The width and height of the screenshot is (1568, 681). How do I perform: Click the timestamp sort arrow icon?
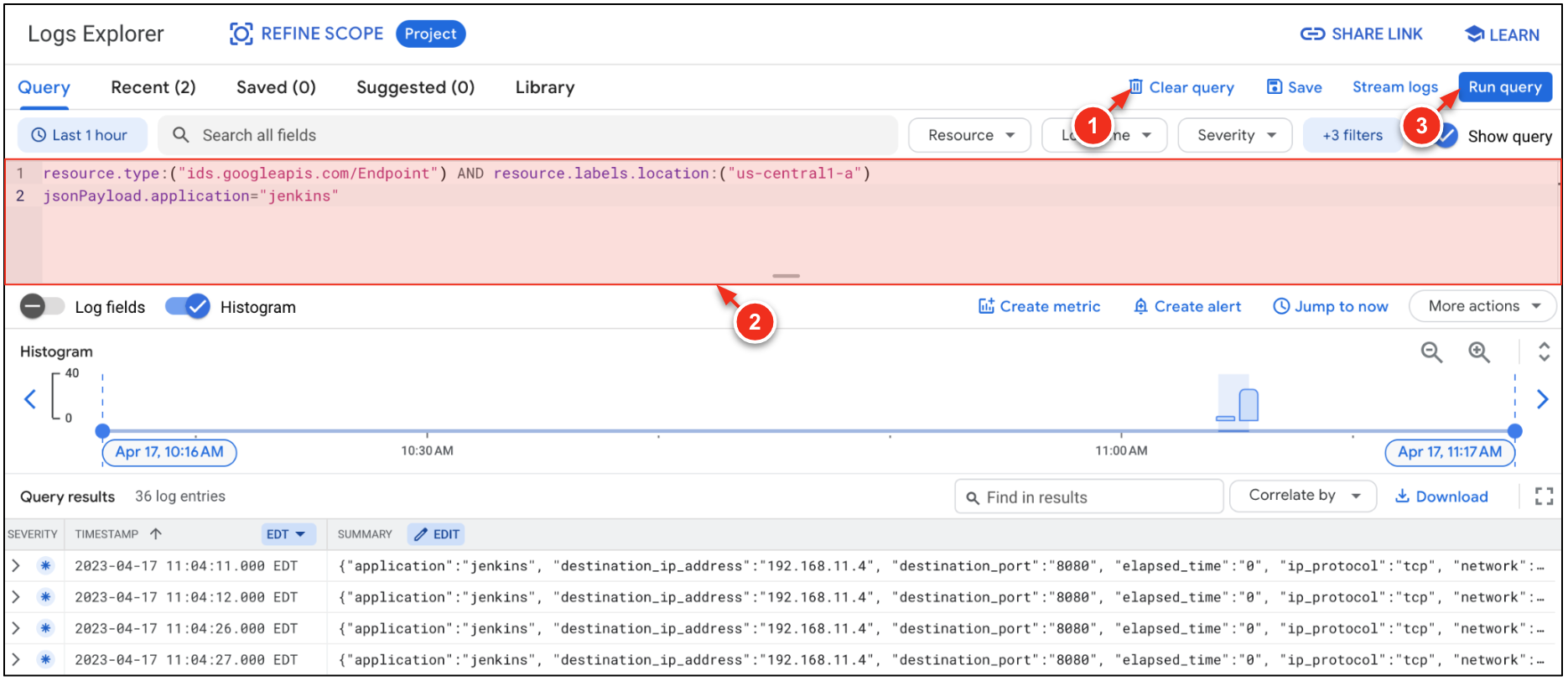tap(156, 534)
